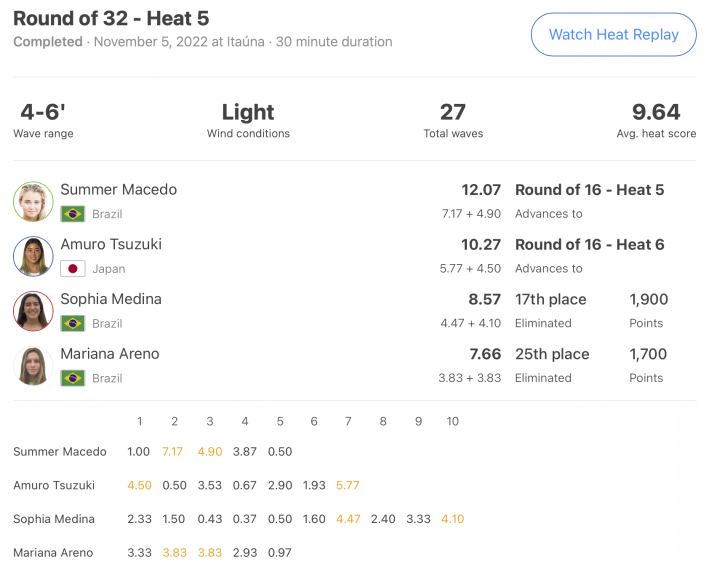Open Summer Macedo athlete name link
This screenshot has height=571, width=709.
(x=118, y=189)
